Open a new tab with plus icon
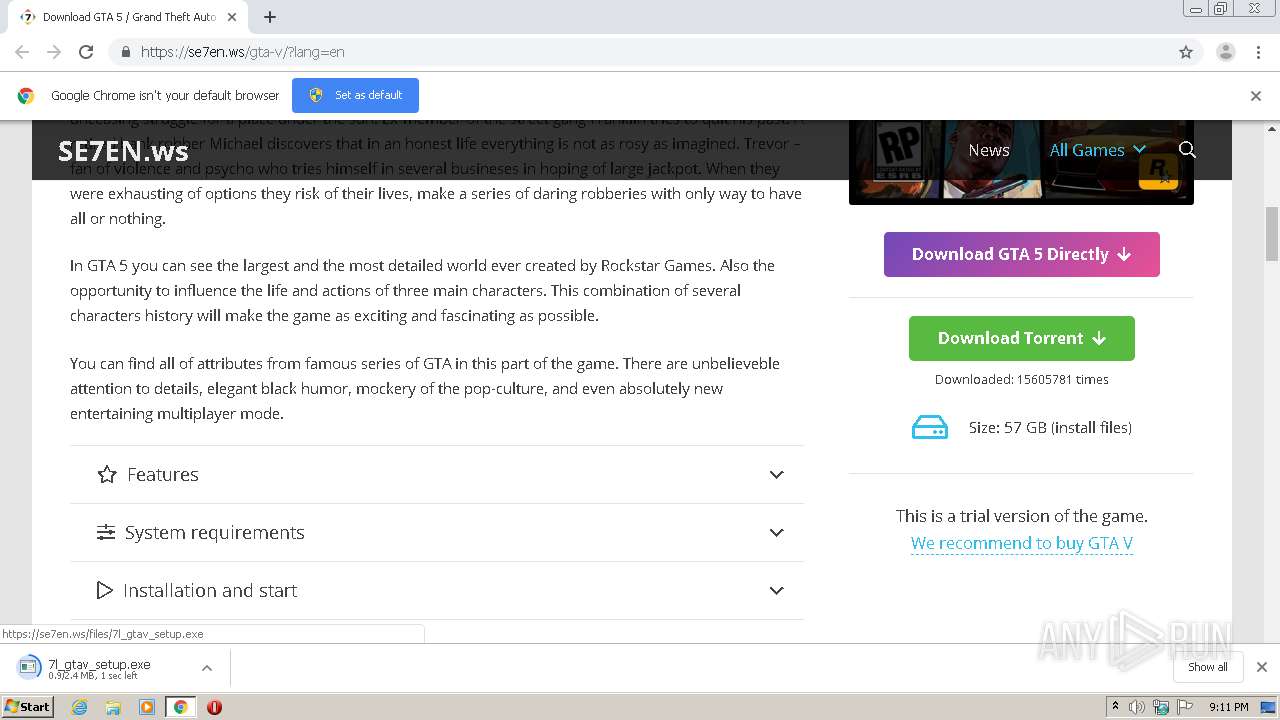This screenshot has height=720, width=1280. click(x=270, y=17)
